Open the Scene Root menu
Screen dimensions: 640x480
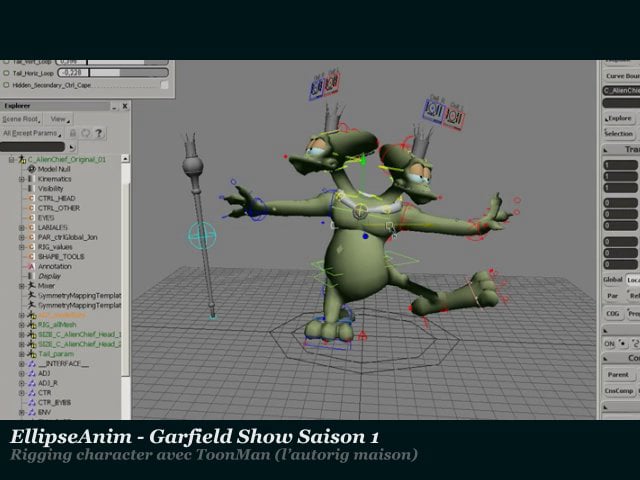21,119
